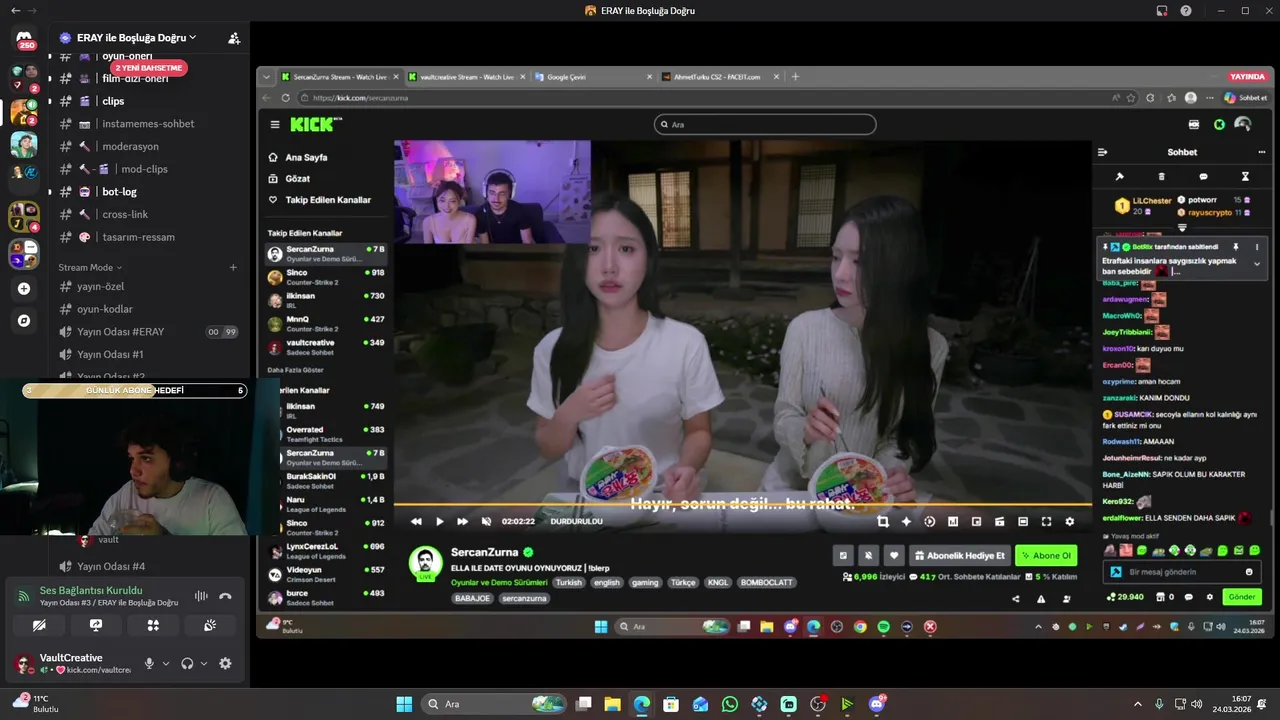Open the instamemes-sohbet channel
This screenshot has height=720, width=1280.
point(150,124)
